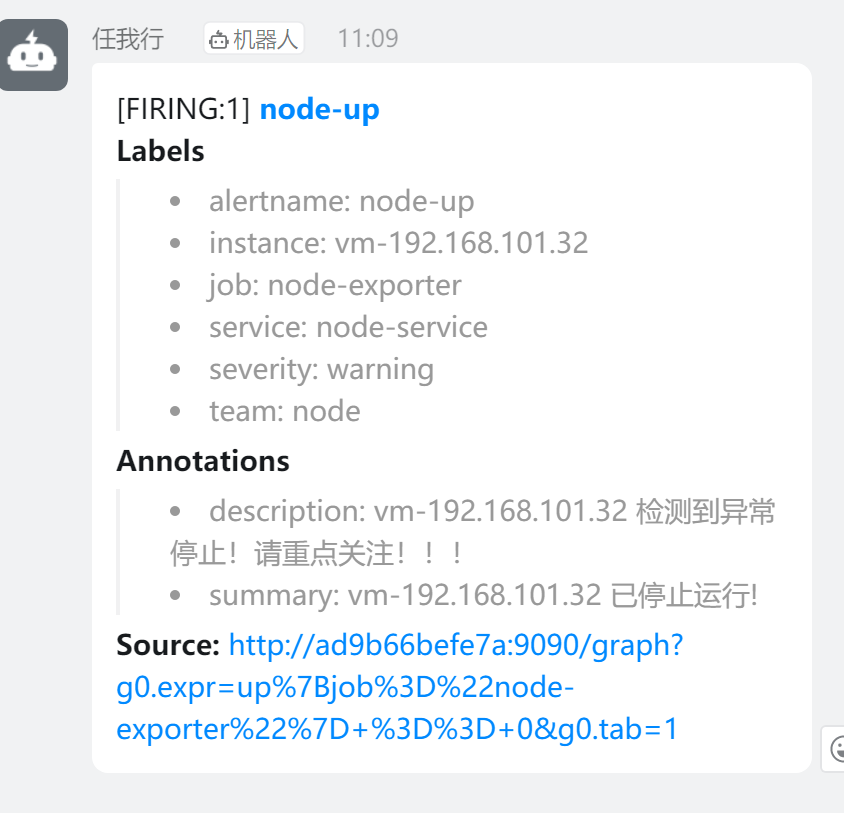844x813 pixels.
Task: Click the 11:09 message timestamp
Action: click(368, 39)
